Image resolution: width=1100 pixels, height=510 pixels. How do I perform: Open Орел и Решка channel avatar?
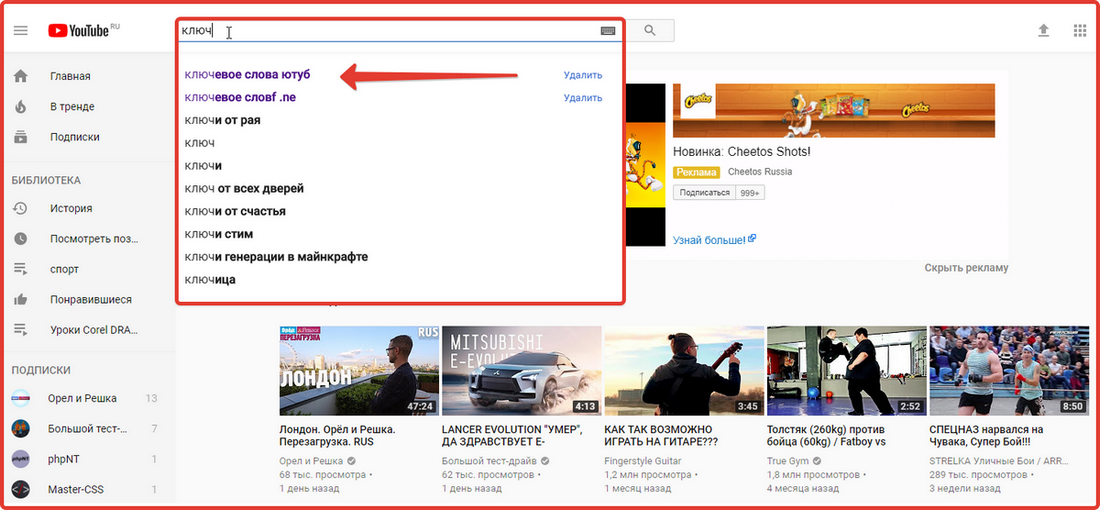21,398
